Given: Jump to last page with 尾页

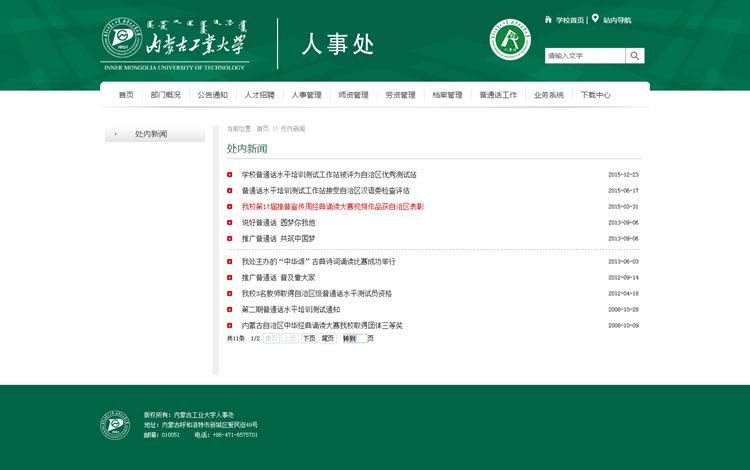Looking at the screenshot, I should point(327,339).
